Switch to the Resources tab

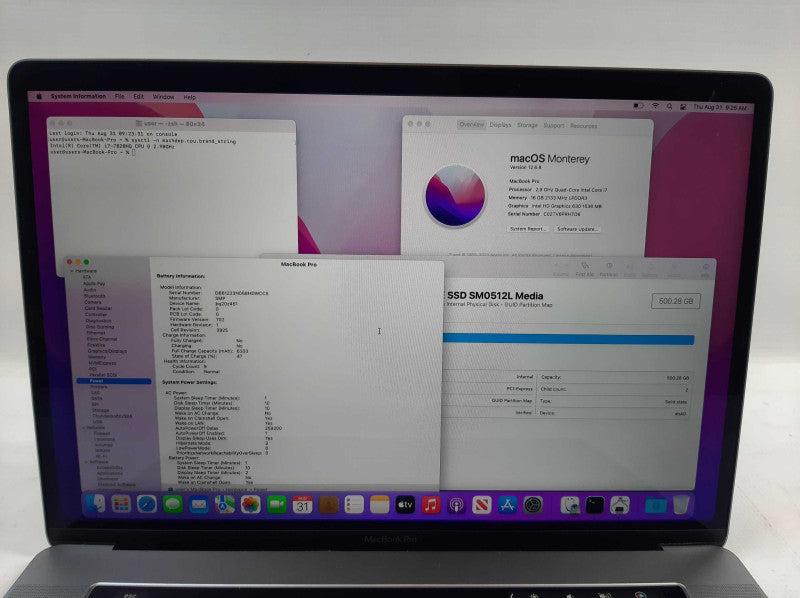click(x=584, y=126)
